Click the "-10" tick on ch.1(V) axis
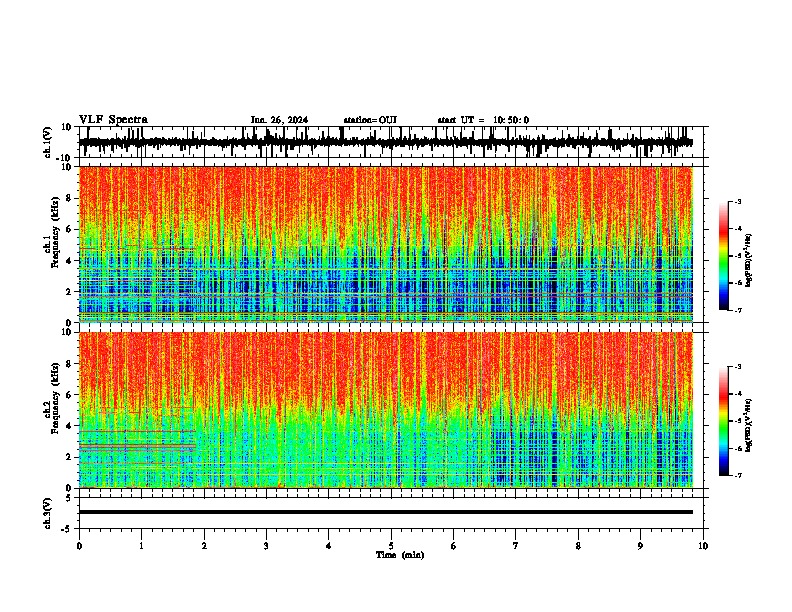This screenshot has width=792, height=612. click(x=65, y=158)
